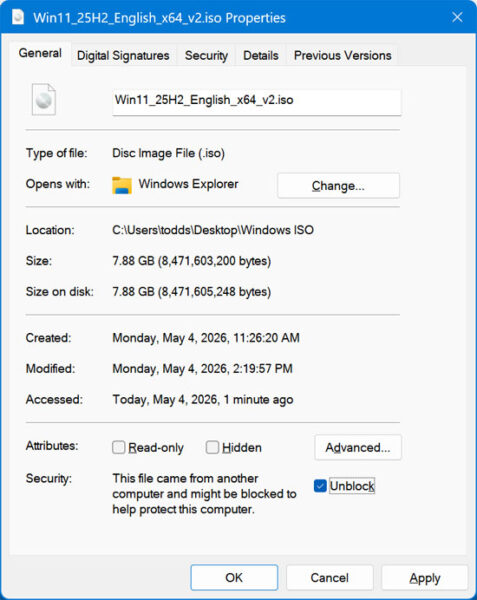Open the Previous Versions tab
The image size is (477, 600).
tap(342, 55)
